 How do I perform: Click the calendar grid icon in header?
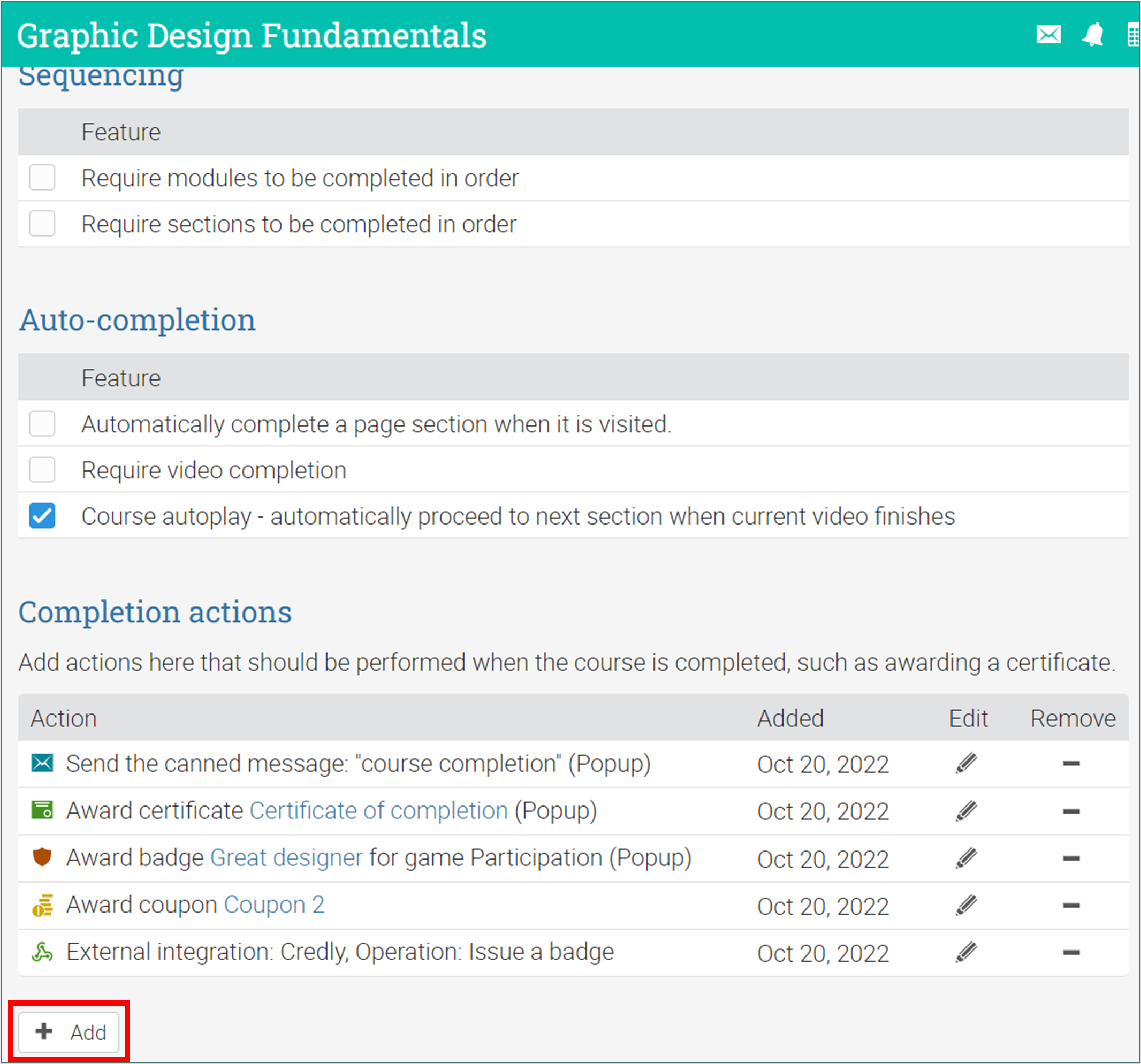click(1132, 34)
